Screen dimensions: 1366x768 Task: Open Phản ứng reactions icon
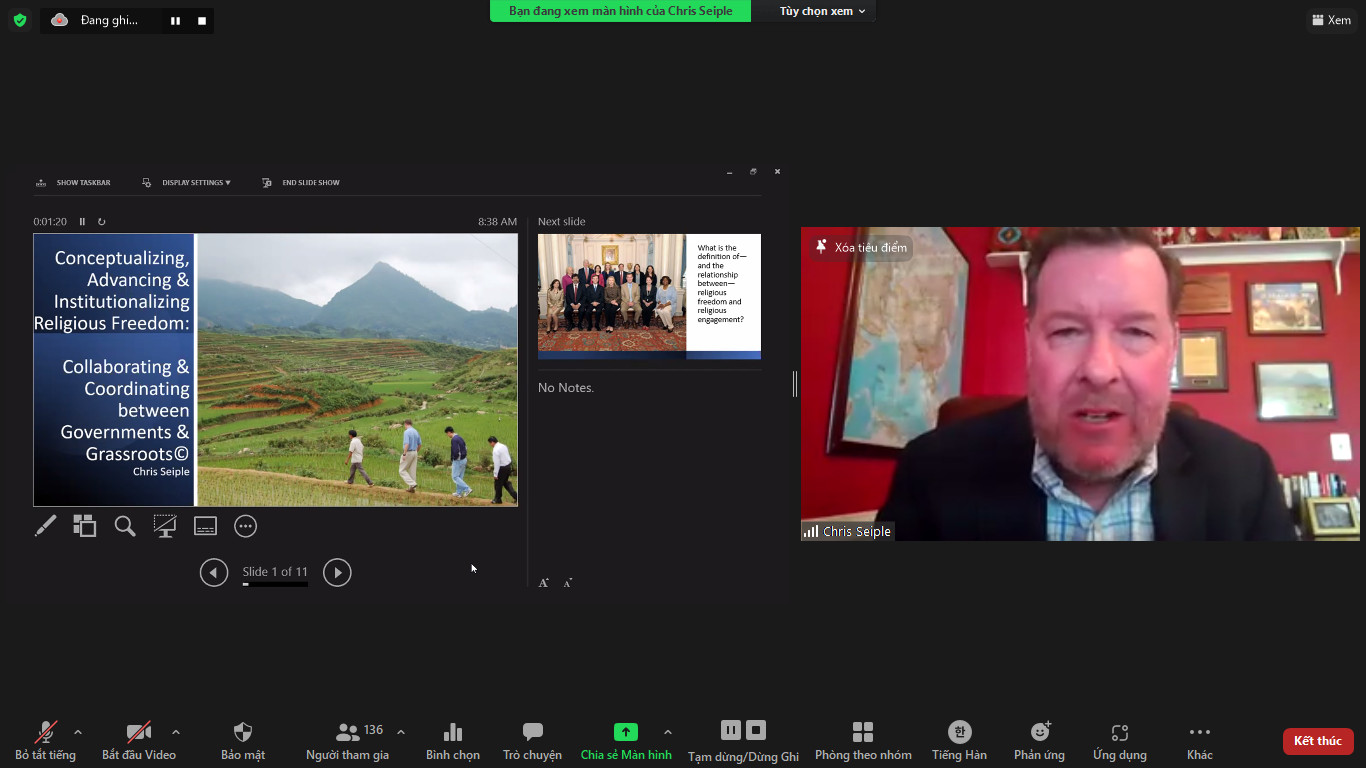(1039, 740)
